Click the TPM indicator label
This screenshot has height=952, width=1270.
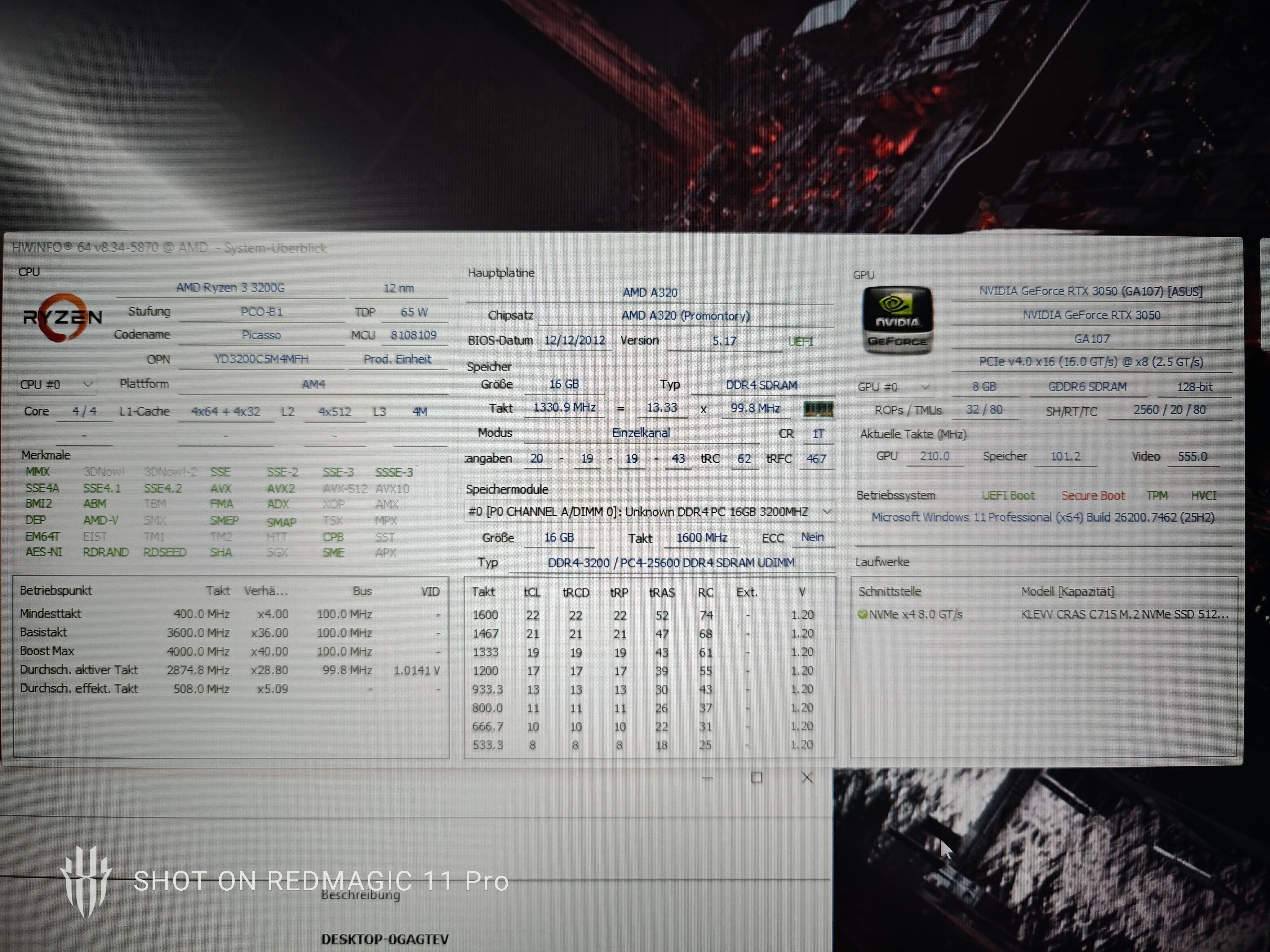[1157, 496]
